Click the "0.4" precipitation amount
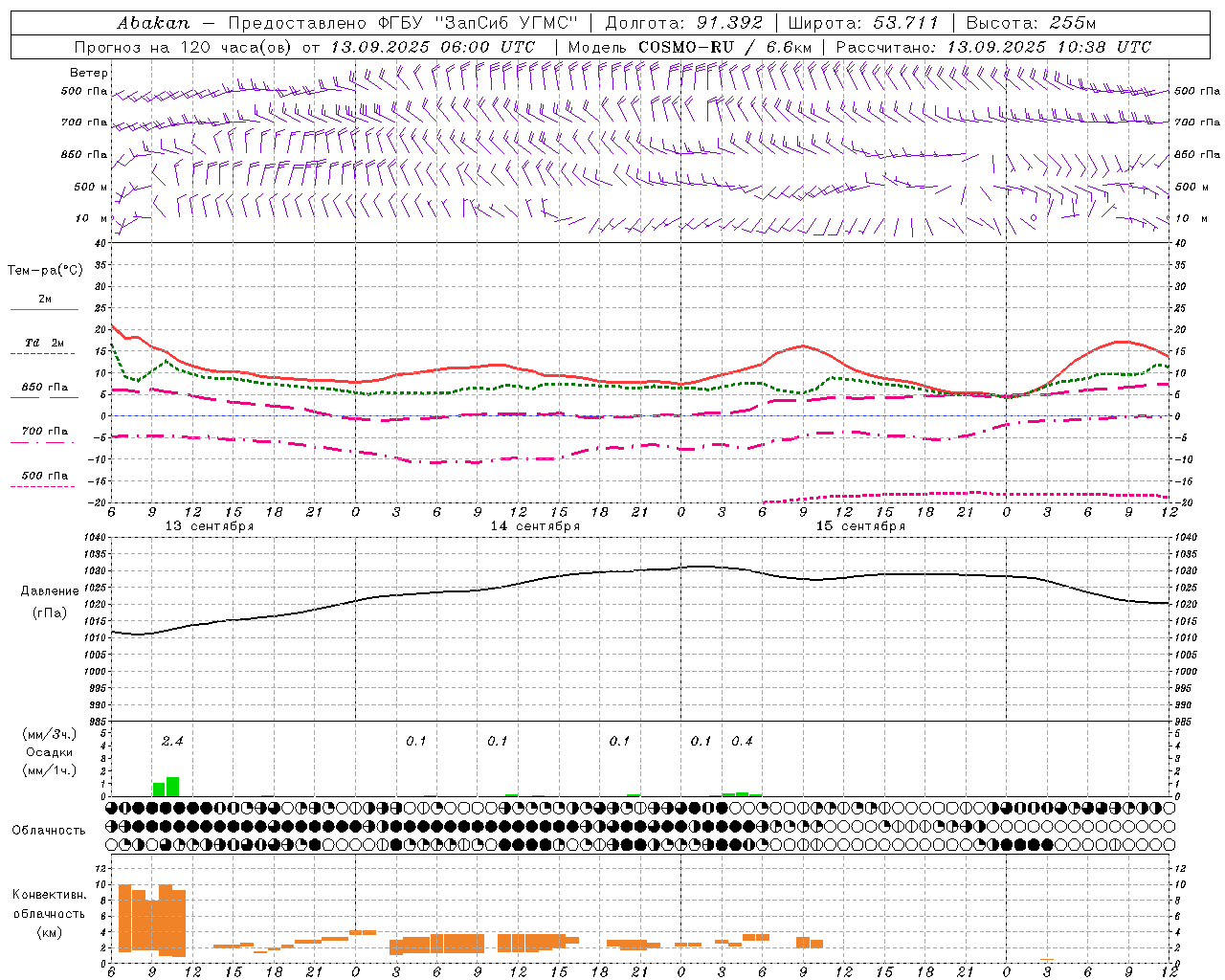Screen dimensions: 1225x980 (742, 741)
